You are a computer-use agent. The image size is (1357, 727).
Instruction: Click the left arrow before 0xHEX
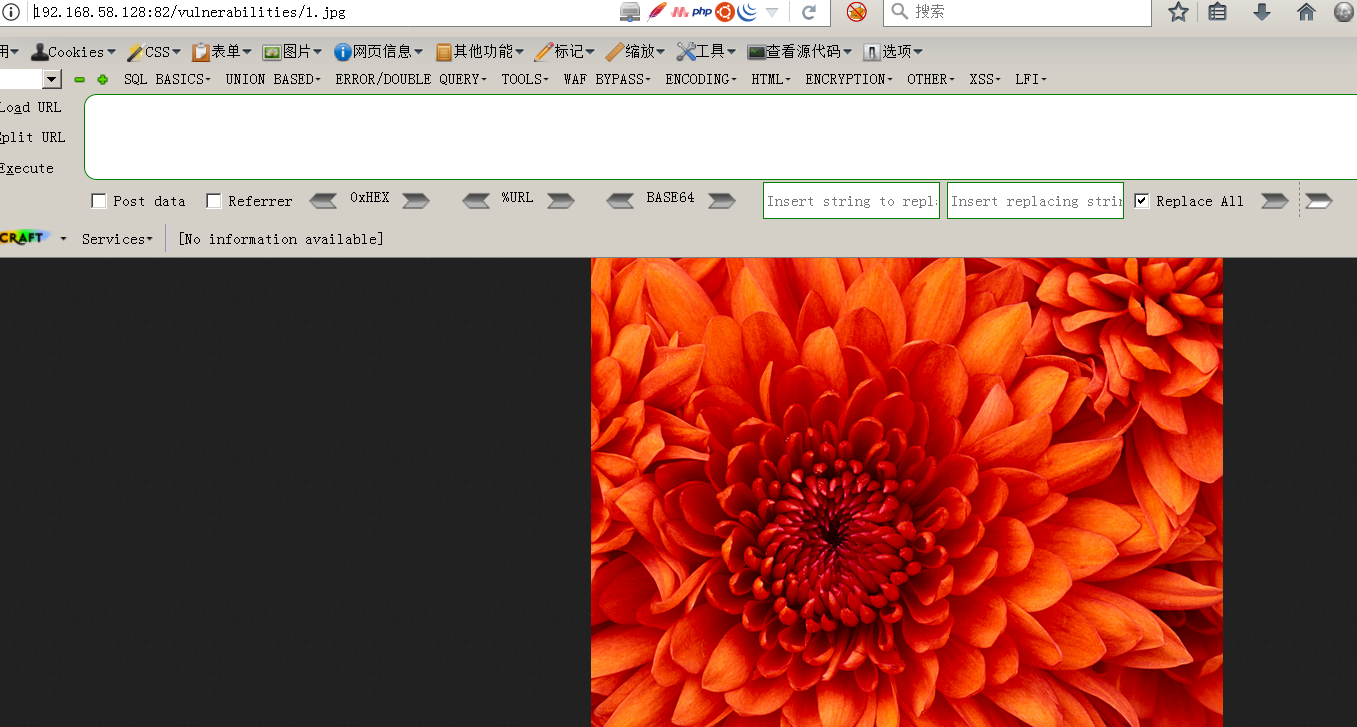click(x=323, y=201)
